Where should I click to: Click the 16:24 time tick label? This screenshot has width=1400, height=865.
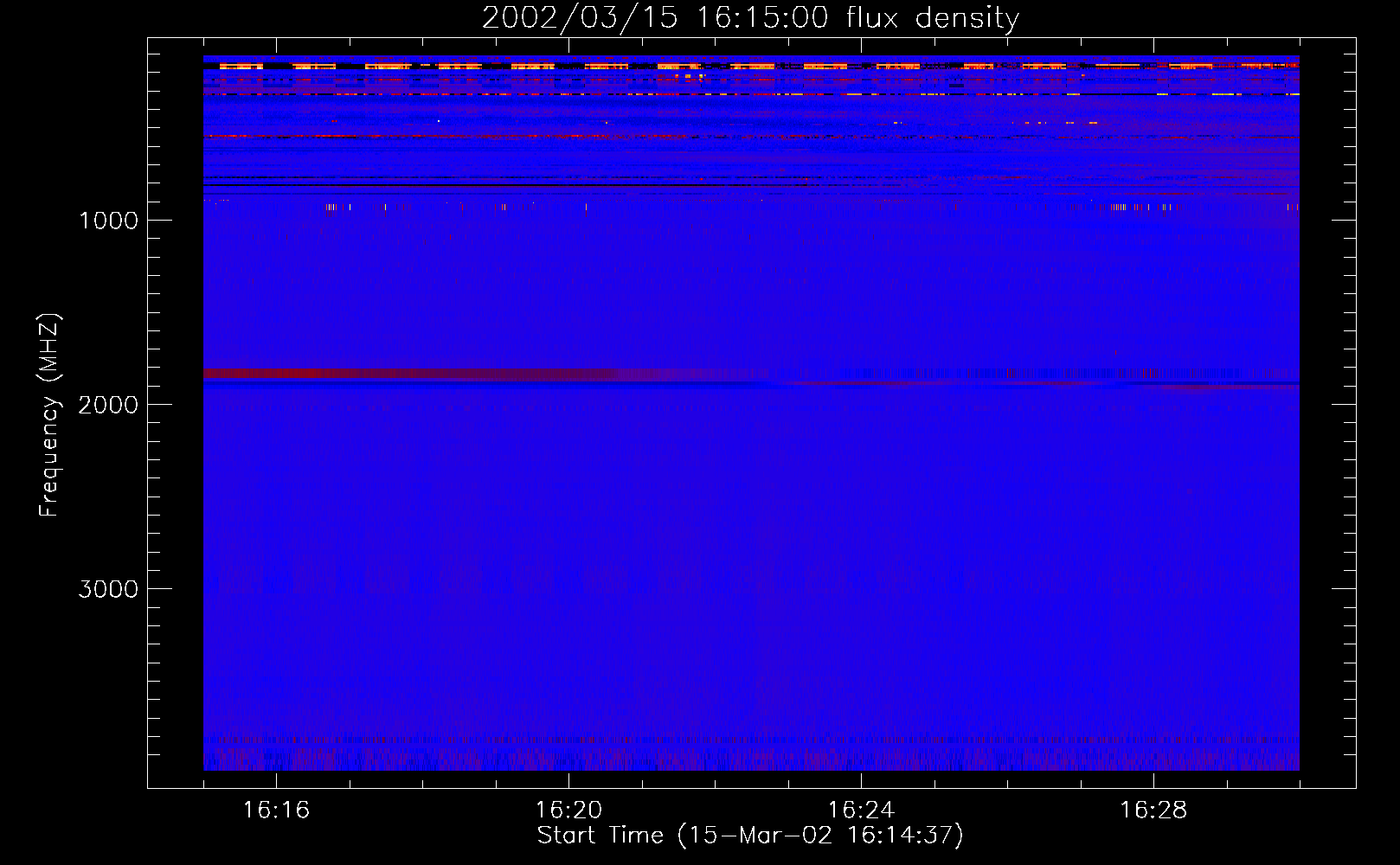(861, 811)
